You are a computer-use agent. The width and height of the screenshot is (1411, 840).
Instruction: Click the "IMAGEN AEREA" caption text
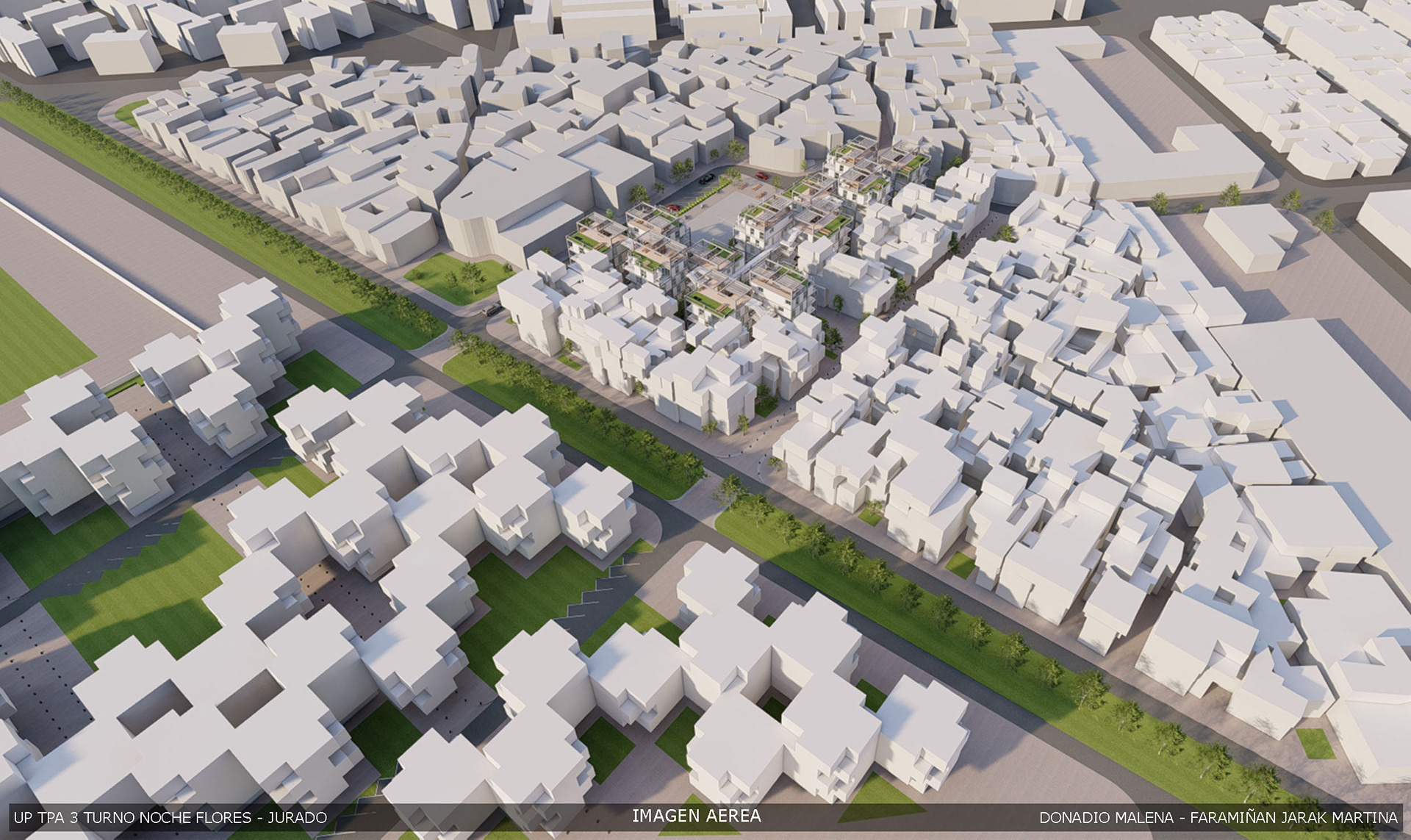(x=696, y=816)
